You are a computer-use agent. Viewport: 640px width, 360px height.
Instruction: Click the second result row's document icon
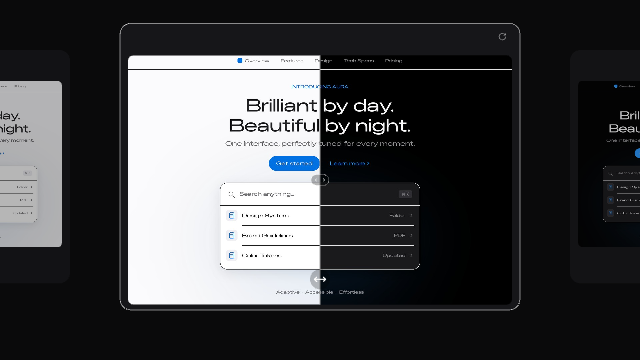(231, 236)
